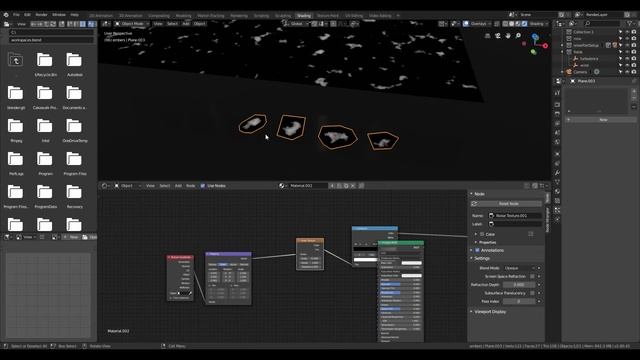Open the Window menu
The width and height of the screenshot is (640, 360).
(59, 15)
